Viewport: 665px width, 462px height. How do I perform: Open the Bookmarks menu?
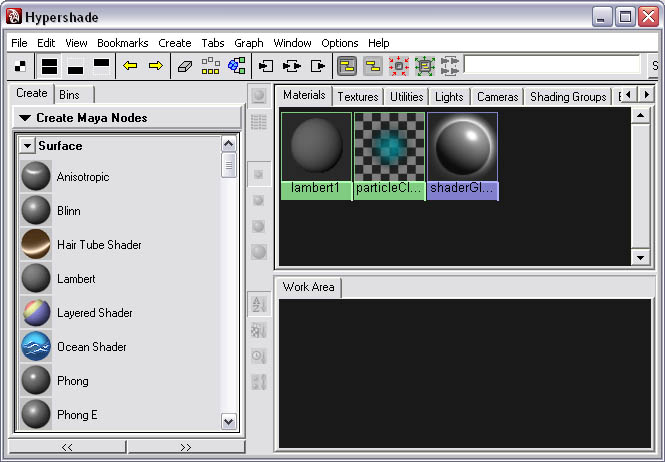pyautogui.click(x=123, y=43)
